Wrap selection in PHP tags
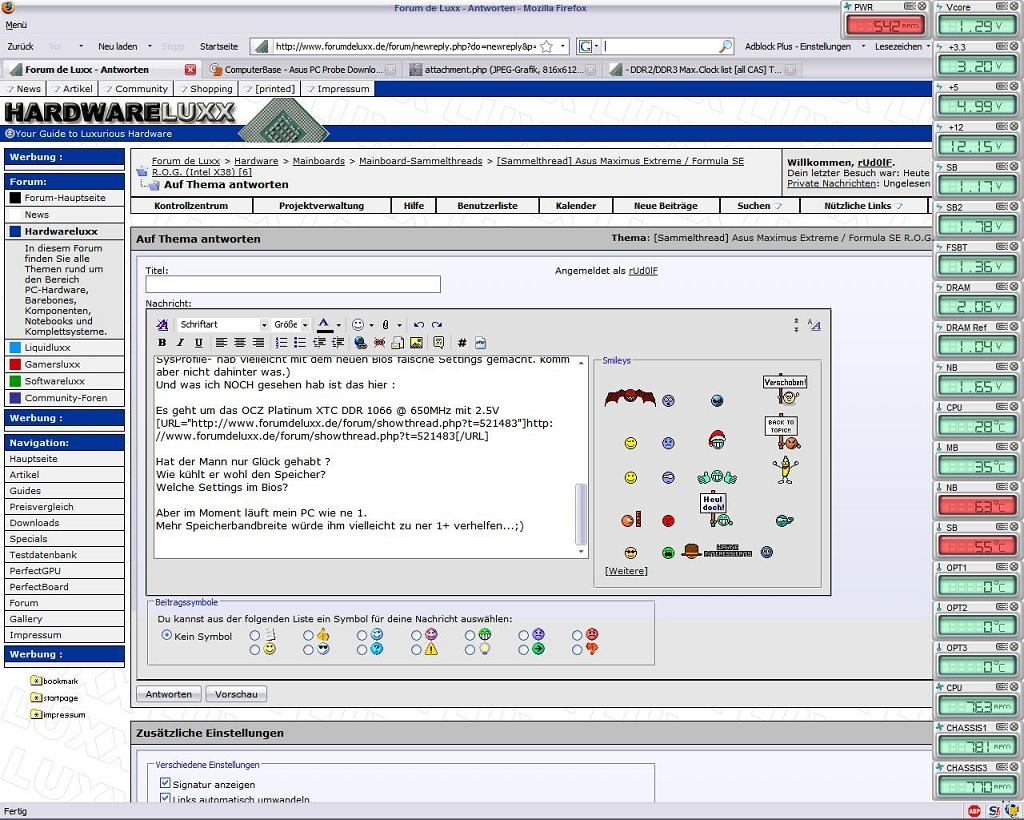The width and height of the screenshot is (1024, 820). (481, 343)
